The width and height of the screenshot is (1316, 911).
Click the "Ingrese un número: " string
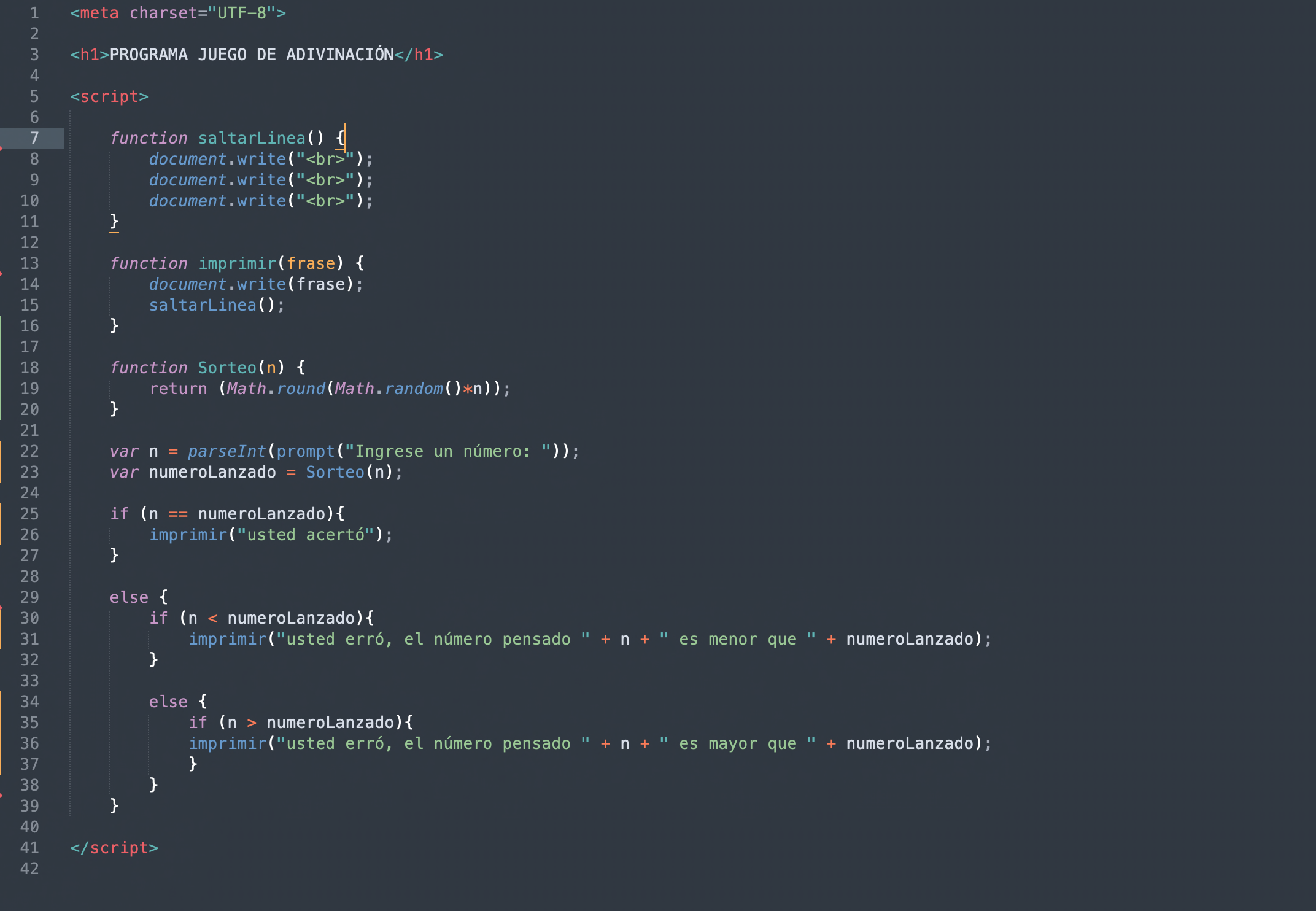pos(448,451)
